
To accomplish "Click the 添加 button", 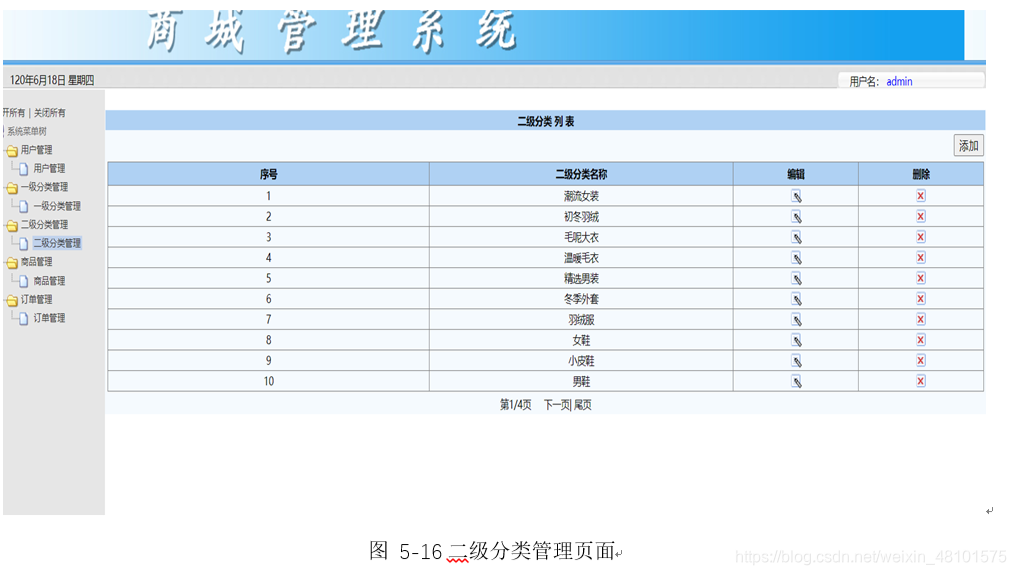I will [x=969, y=146].
